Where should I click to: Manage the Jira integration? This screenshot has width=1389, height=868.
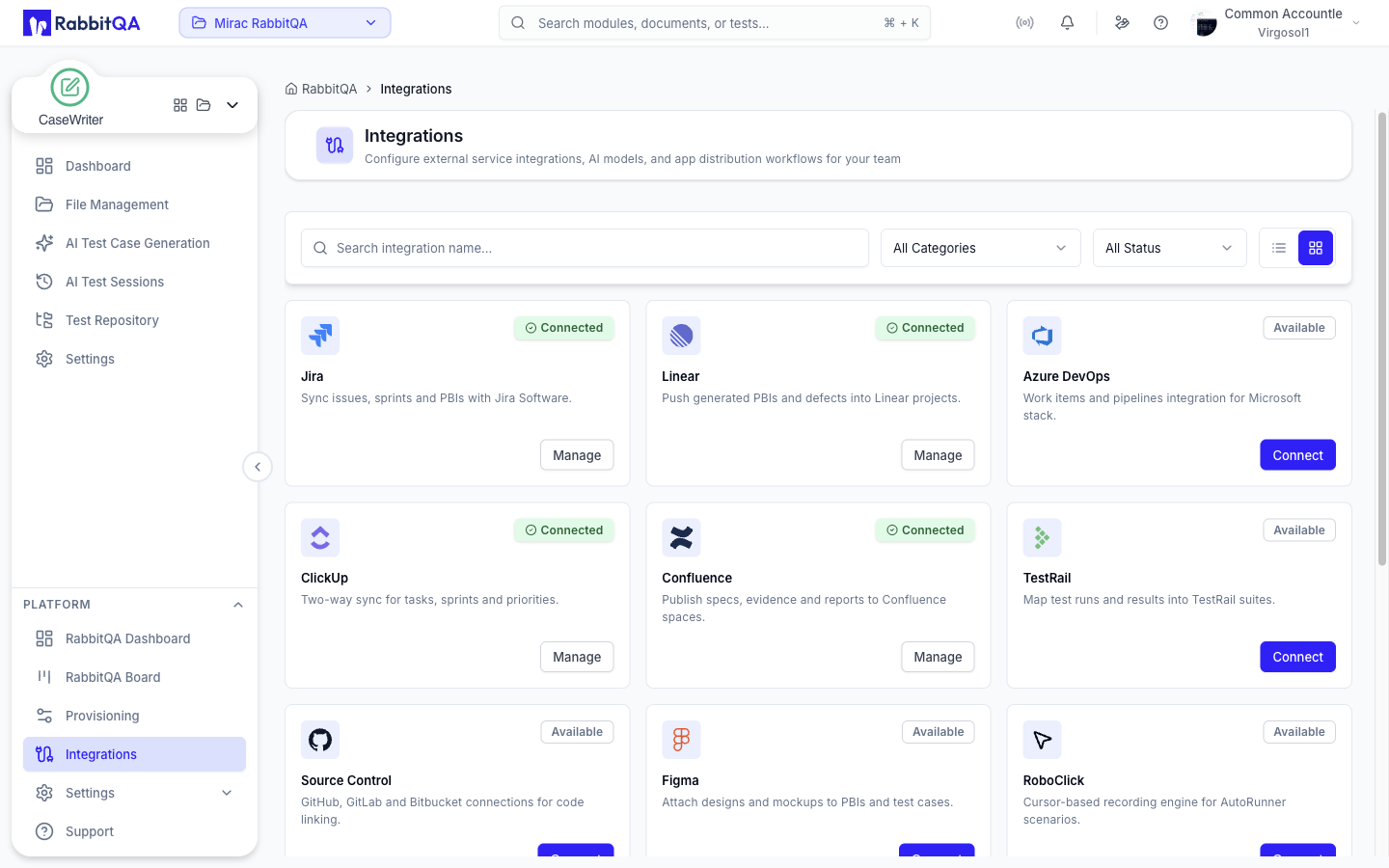pos(577,455)
